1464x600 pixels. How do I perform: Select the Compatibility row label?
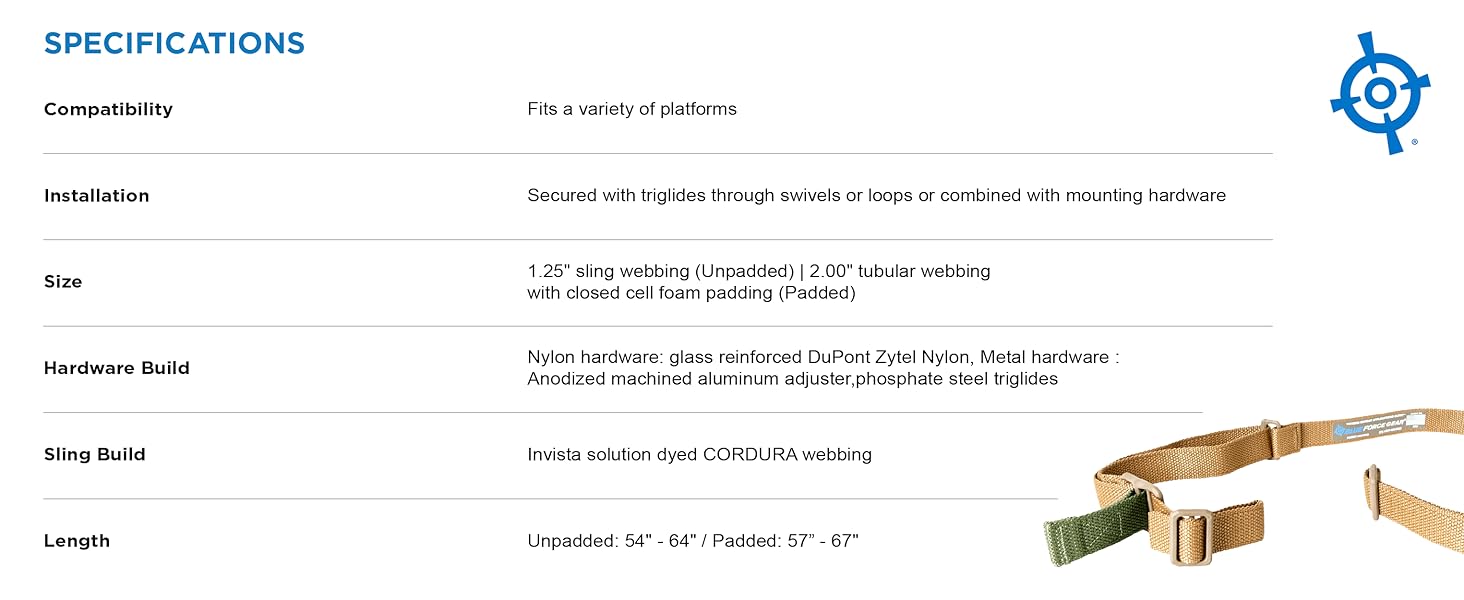click(x=108, y=109)
